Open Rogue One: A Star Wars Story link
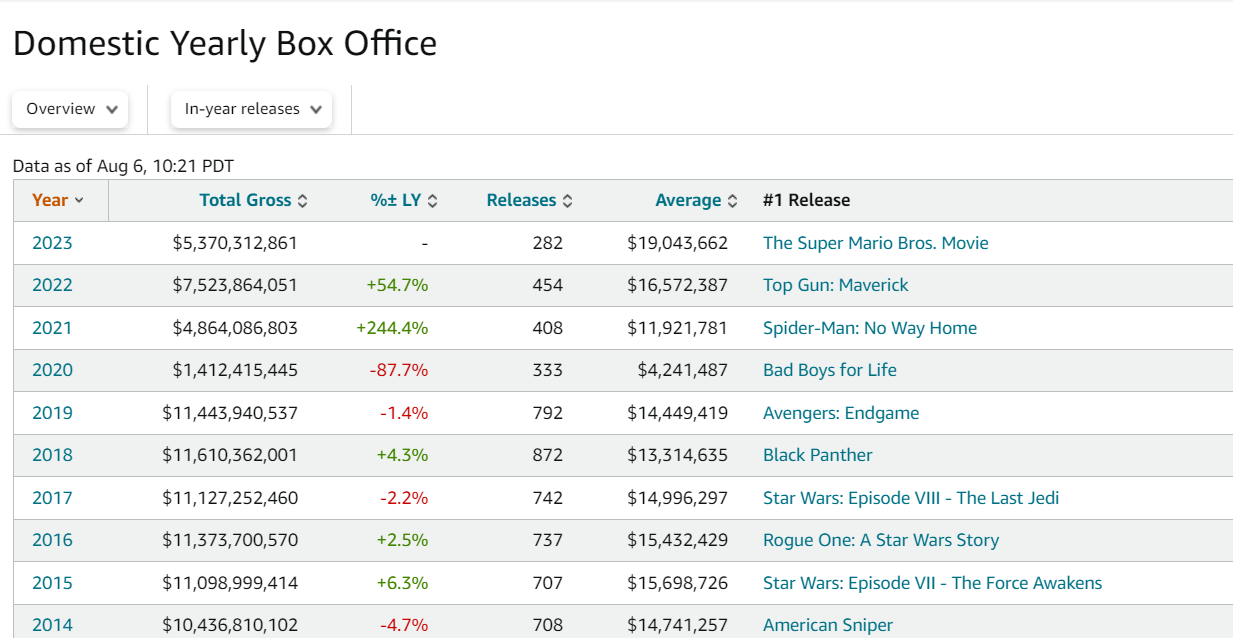Screen dimensions: 1233x638 click(x=881, y=540)
